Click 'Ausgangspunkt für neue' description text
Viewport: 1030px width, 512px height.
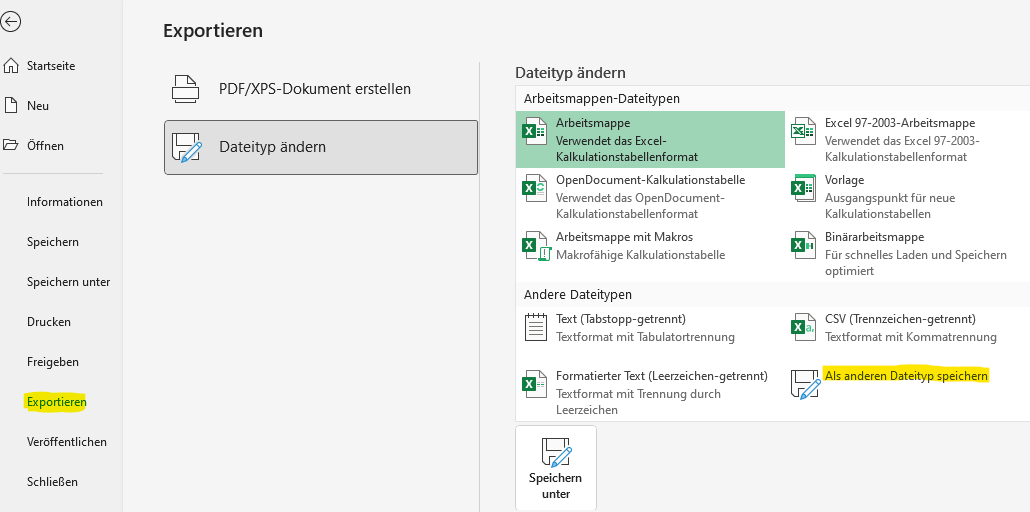[x=890, y=197]
